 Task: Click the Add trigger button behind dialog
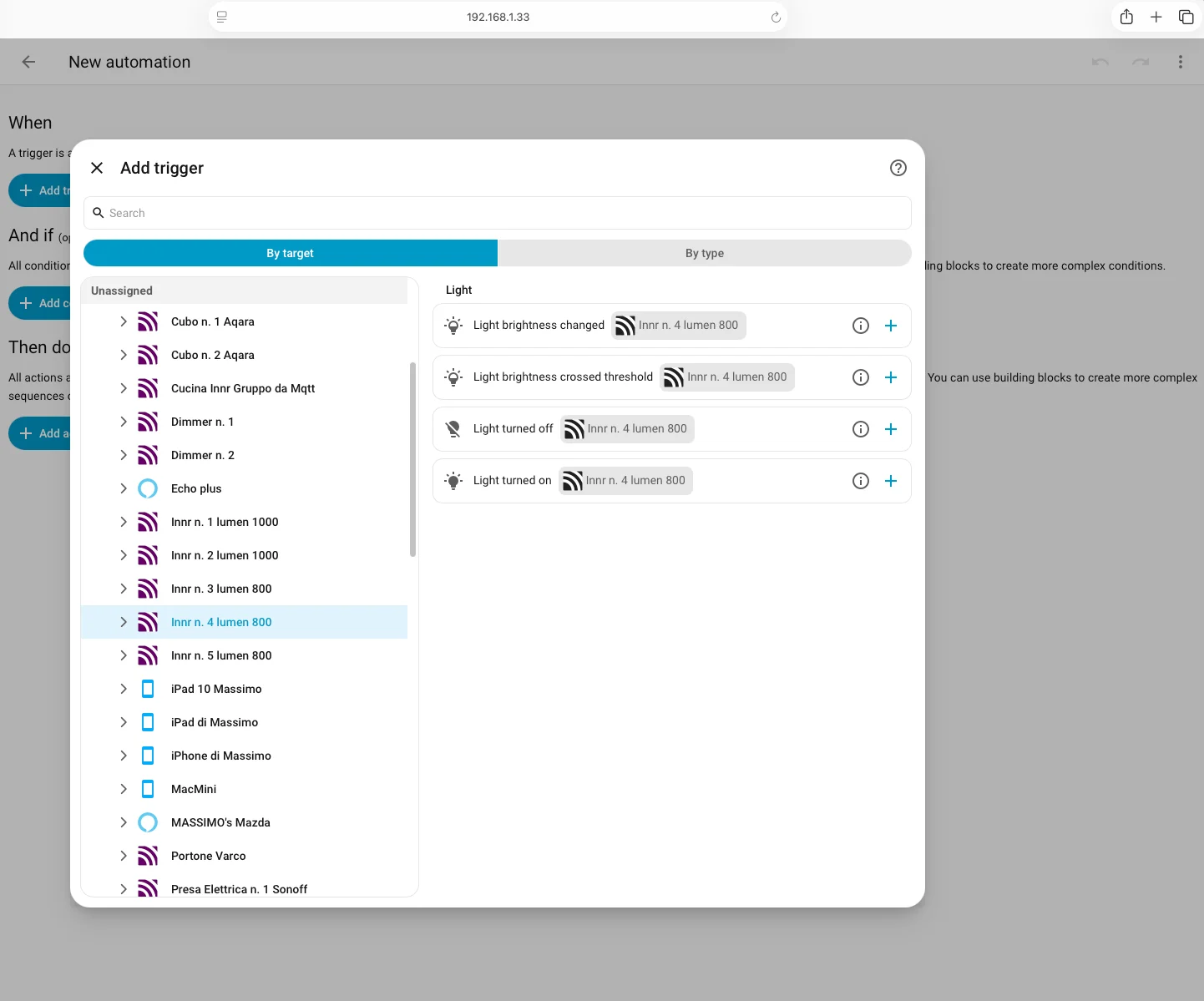pos(40,190)
